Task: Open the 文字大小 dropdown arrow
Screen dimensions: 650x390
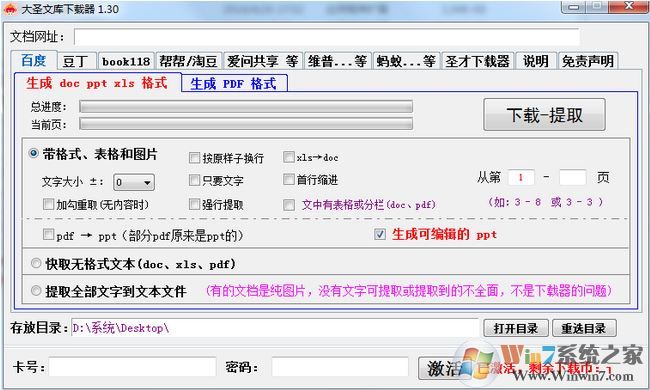Action: point(147,182)
